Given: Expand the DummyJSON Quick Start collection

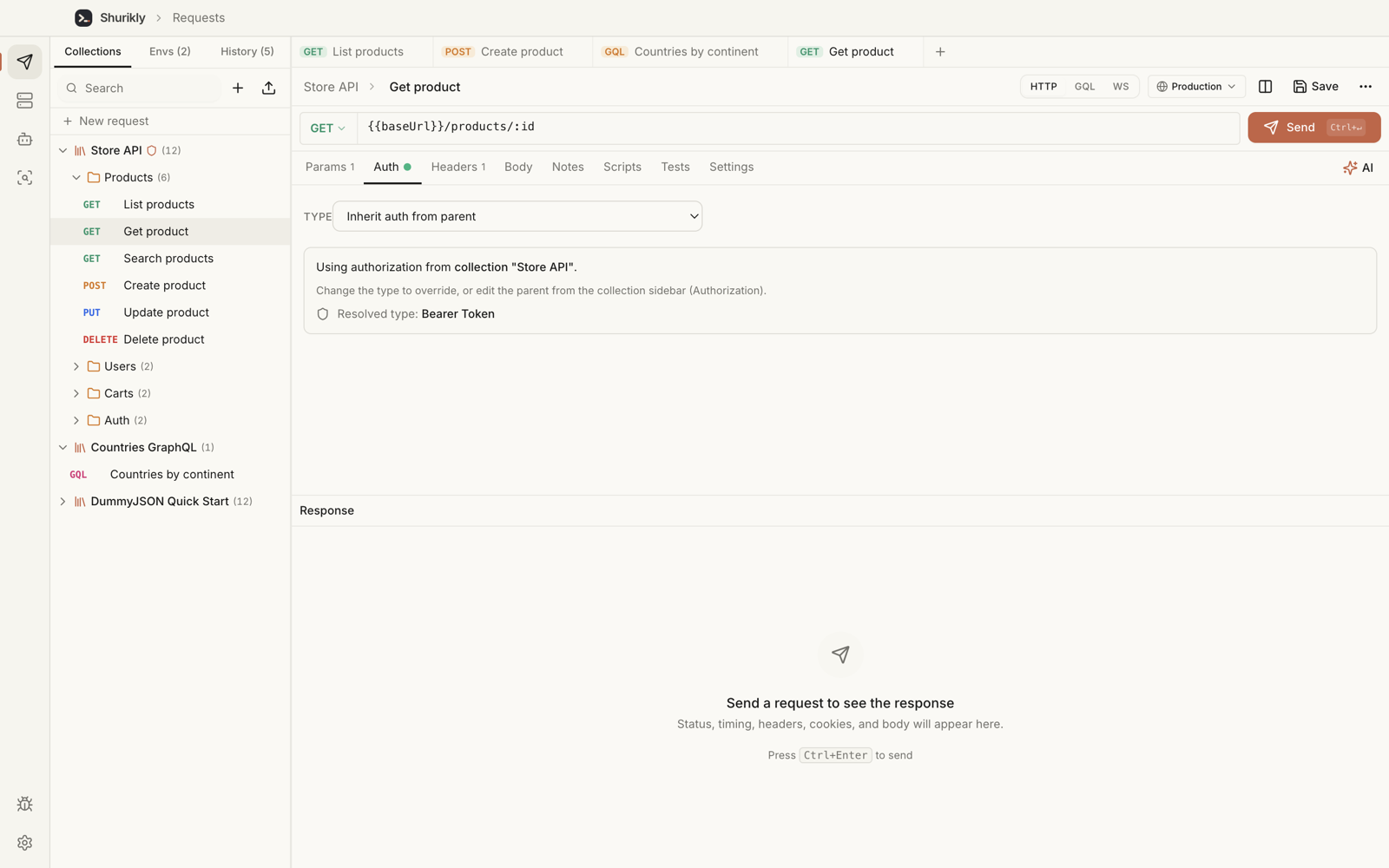Looking at the screenshot, I should [x=63, y=502].
